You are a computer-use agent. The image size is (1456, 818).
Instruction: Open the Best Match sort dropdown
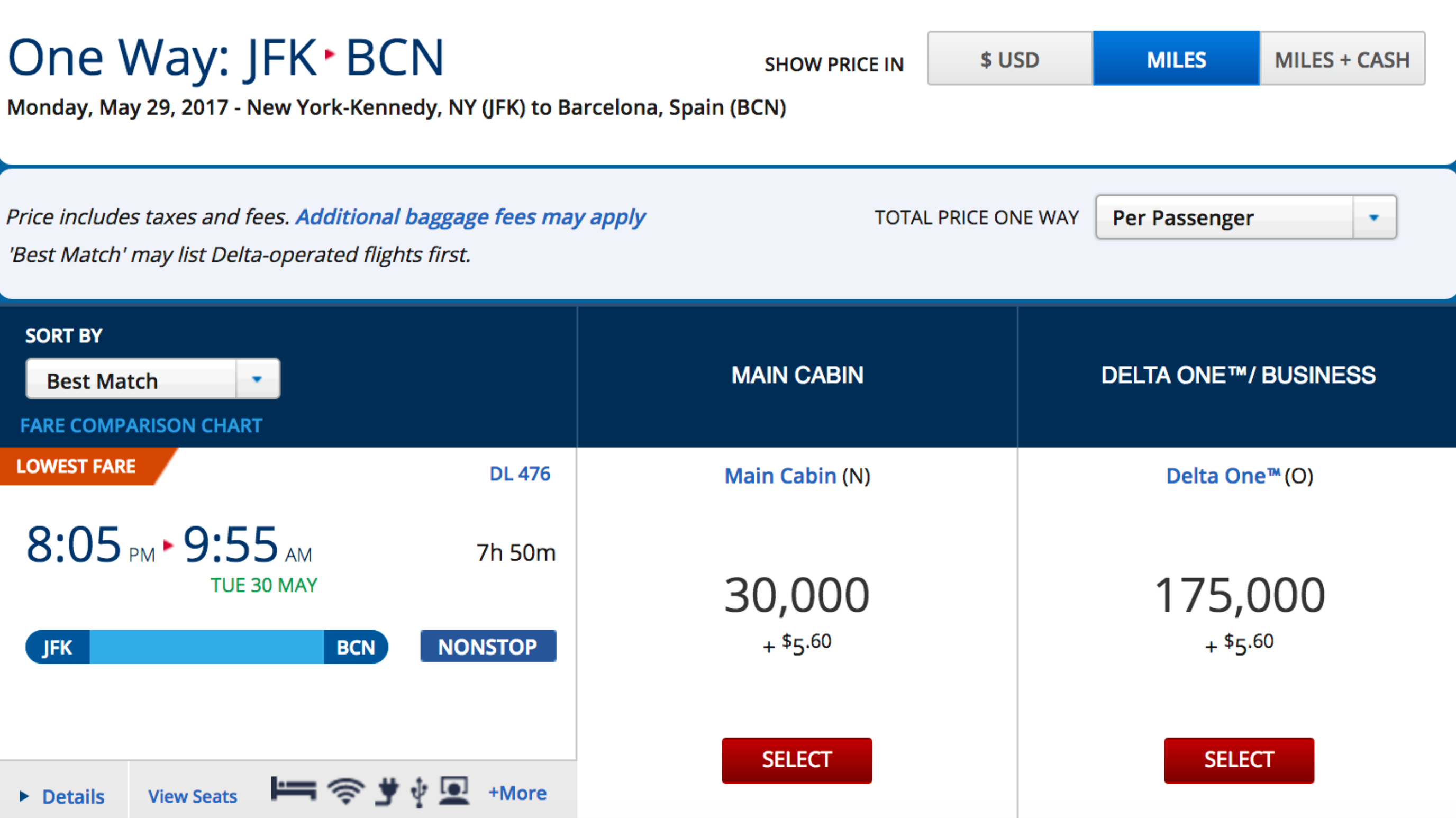point(152,379)
